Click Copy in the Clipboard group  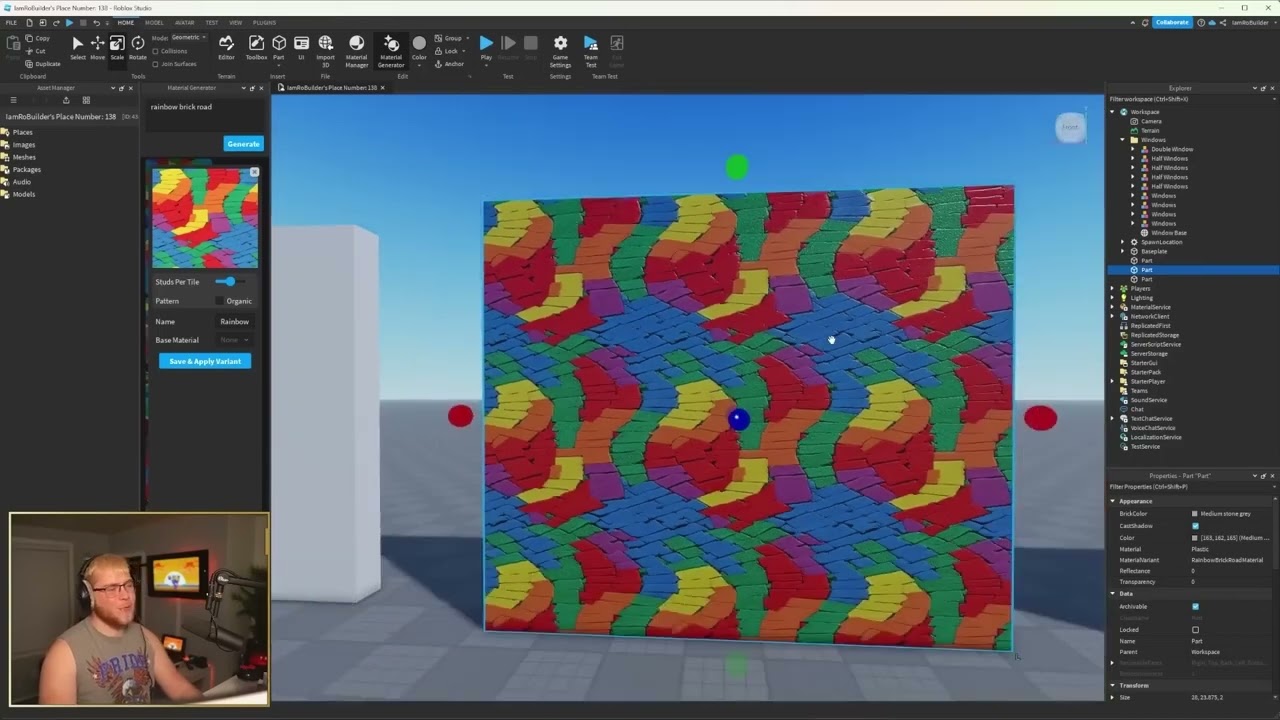click(x=36, y=38)
